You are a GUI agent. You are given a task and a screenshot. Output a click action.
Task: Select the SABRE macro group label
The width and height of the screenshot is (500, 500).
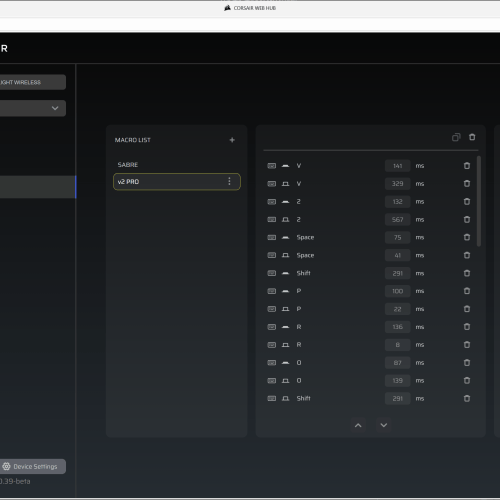(x=128, y=165)
